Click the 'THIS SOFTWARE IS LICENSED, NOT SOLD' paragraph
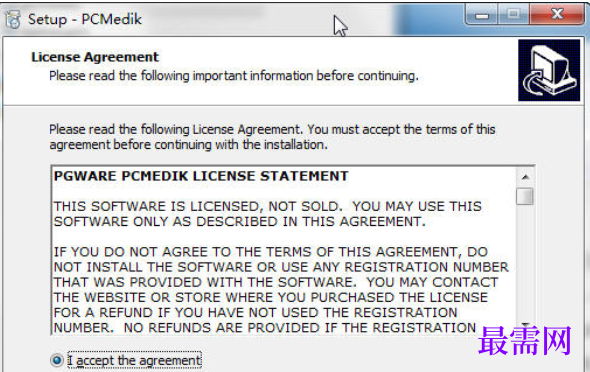 (x=268, y=214)
